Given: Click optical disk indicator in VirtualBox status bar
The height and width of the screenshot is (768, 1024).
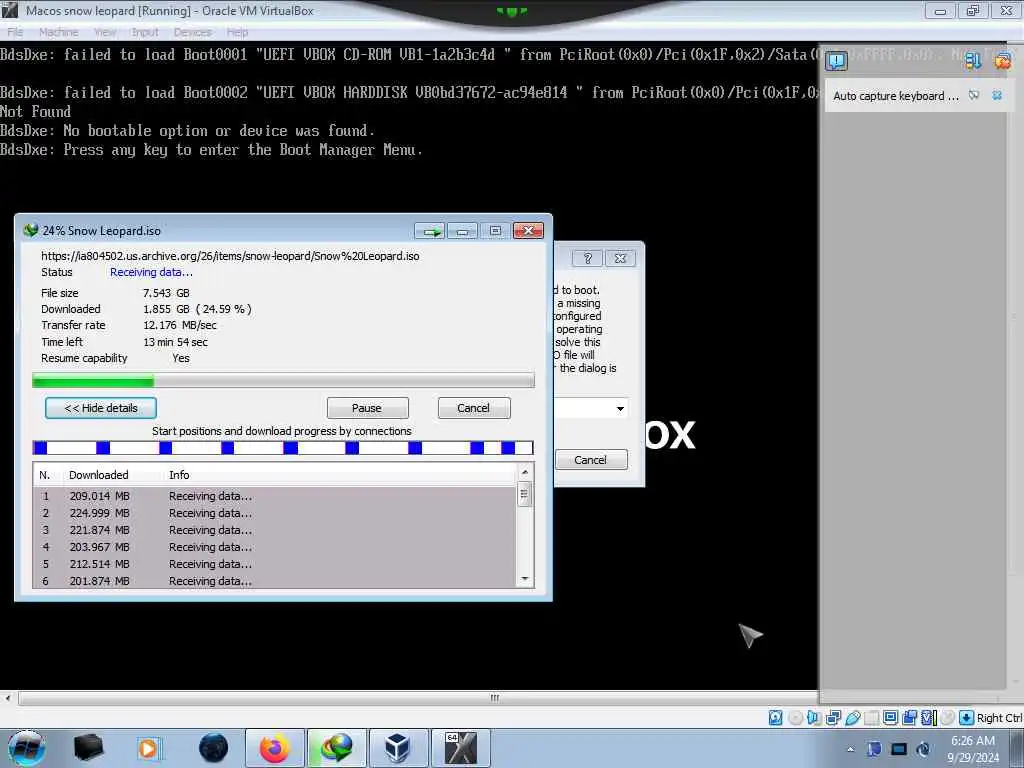Looking at the screenshot, I should point(795,718).
